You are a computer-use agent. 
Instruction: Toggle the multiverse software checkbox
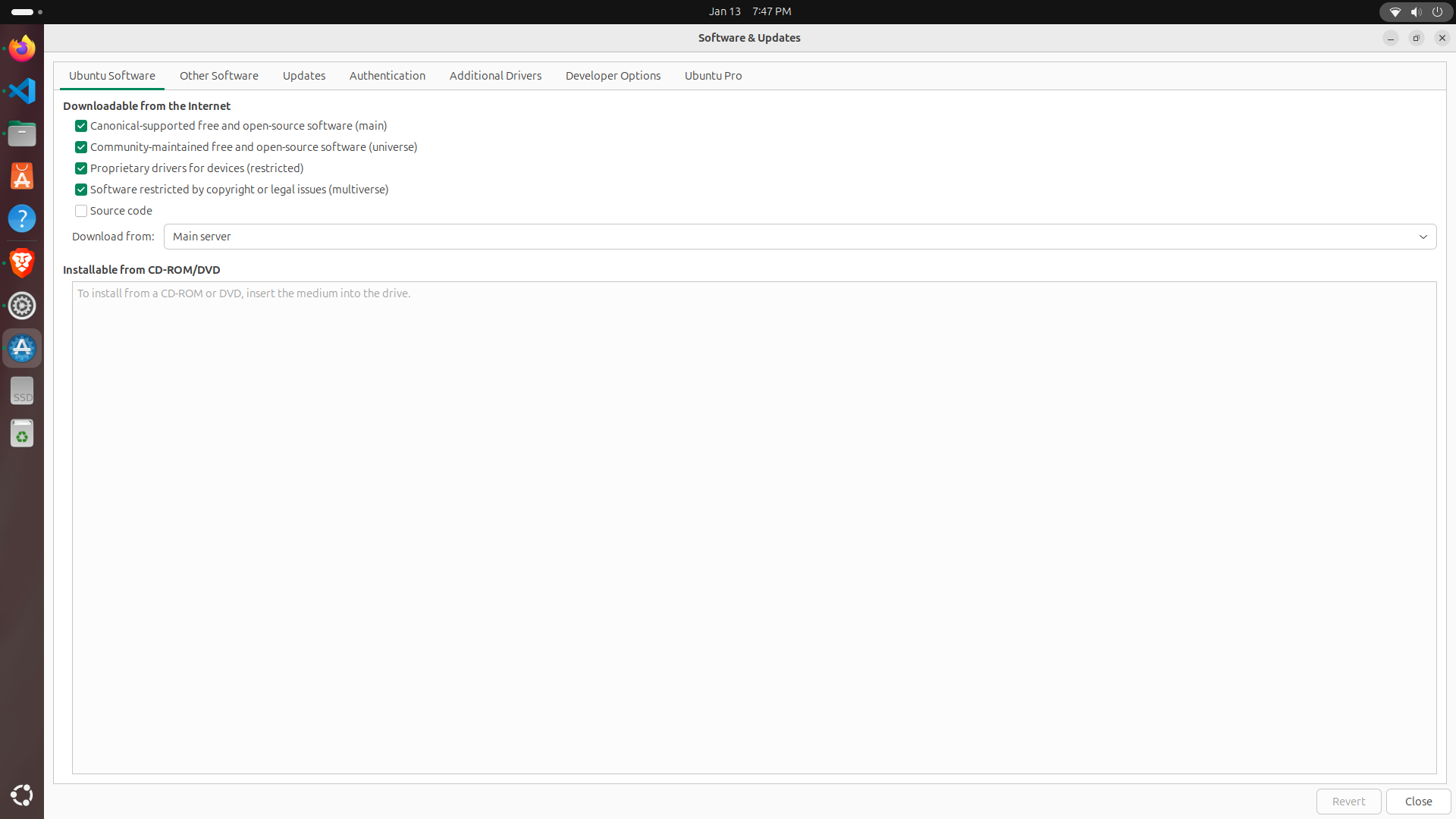pyautogui.click(x=81, y=190)
